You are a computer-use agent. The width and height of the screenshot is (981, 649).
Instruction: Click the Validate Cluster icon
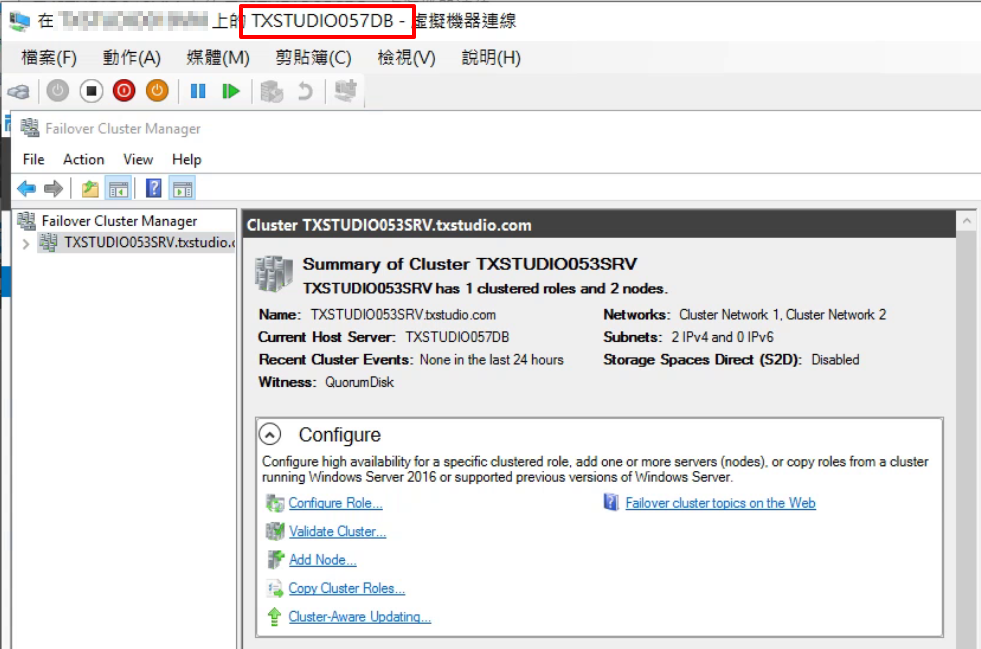click(x=275, y=531)
